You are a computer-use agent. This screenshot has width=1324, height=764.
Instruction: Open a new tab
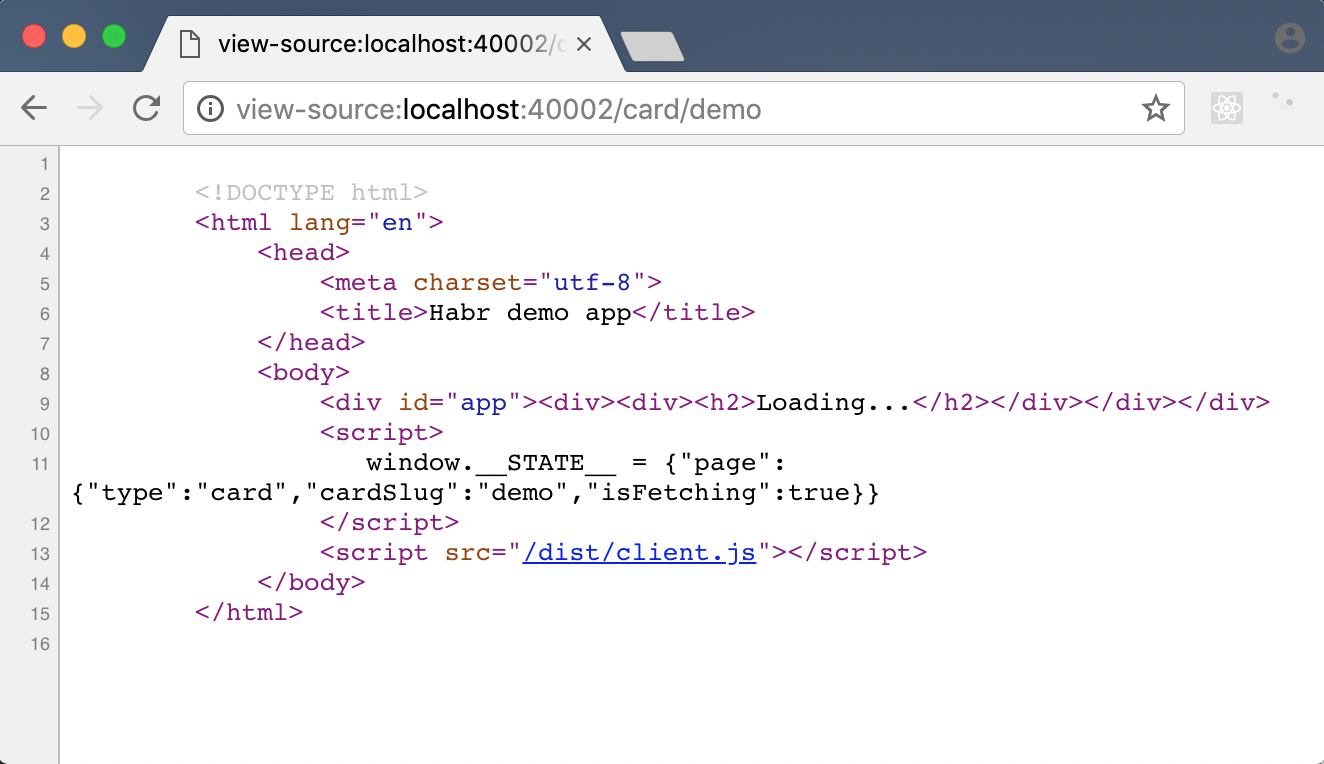tap(652, 46)
